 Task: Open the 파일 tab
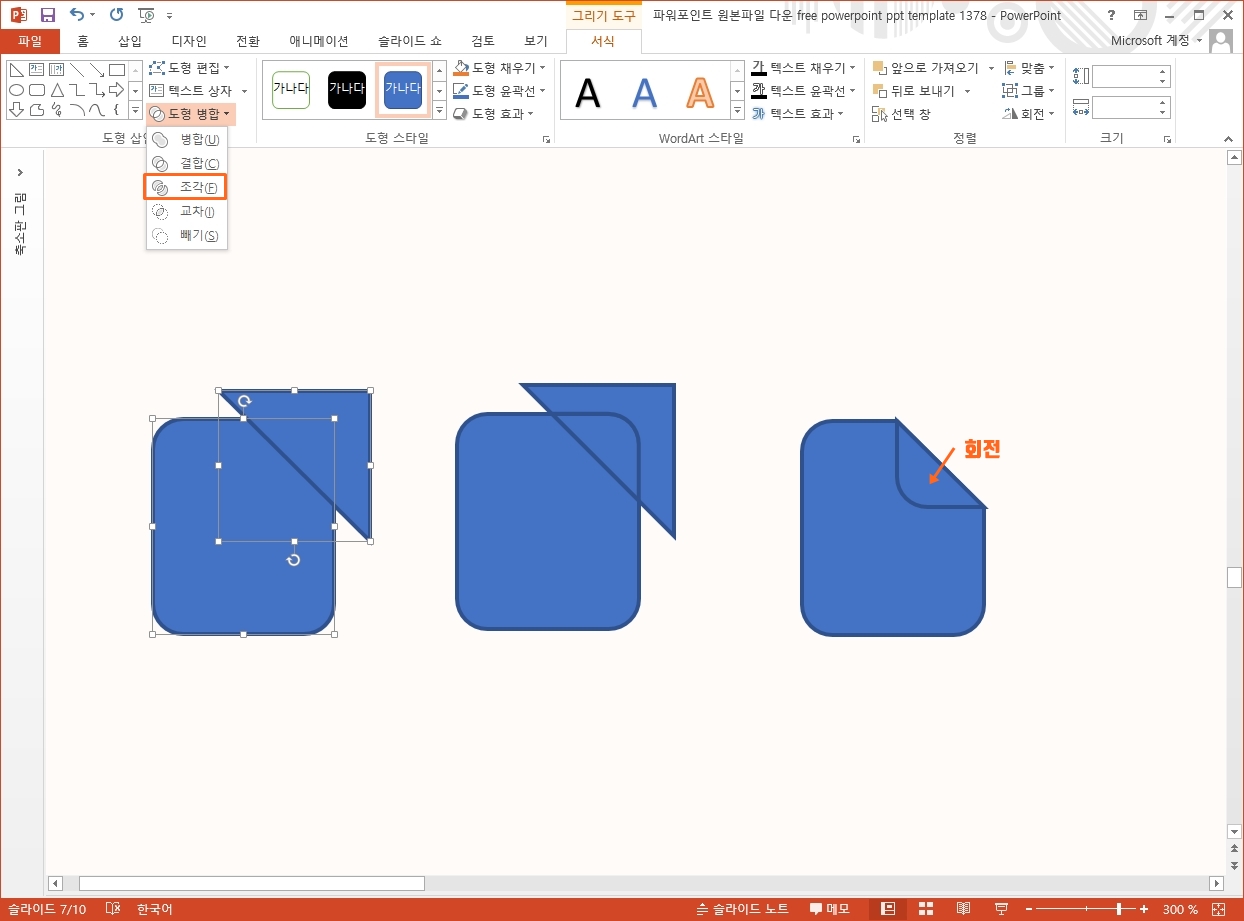(x=30, y=41)
